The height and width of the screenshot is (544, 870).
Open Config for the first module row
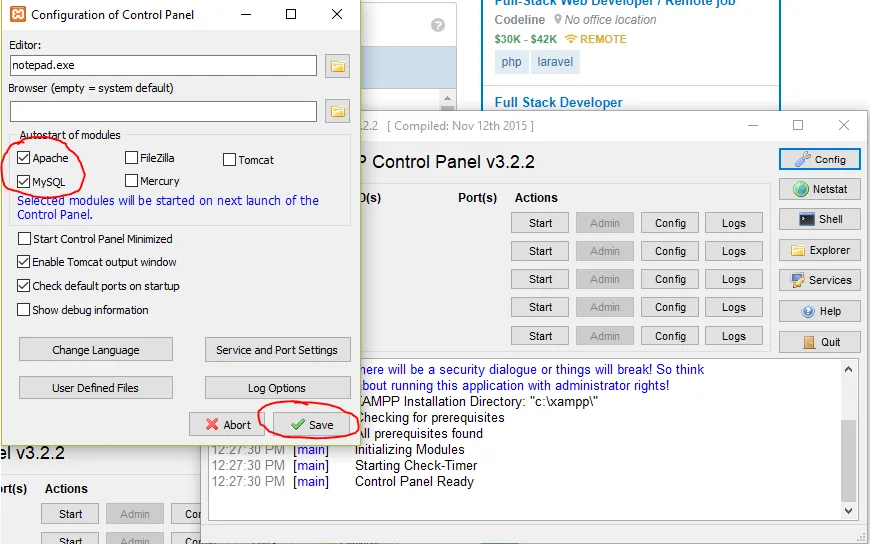point(670,223)
